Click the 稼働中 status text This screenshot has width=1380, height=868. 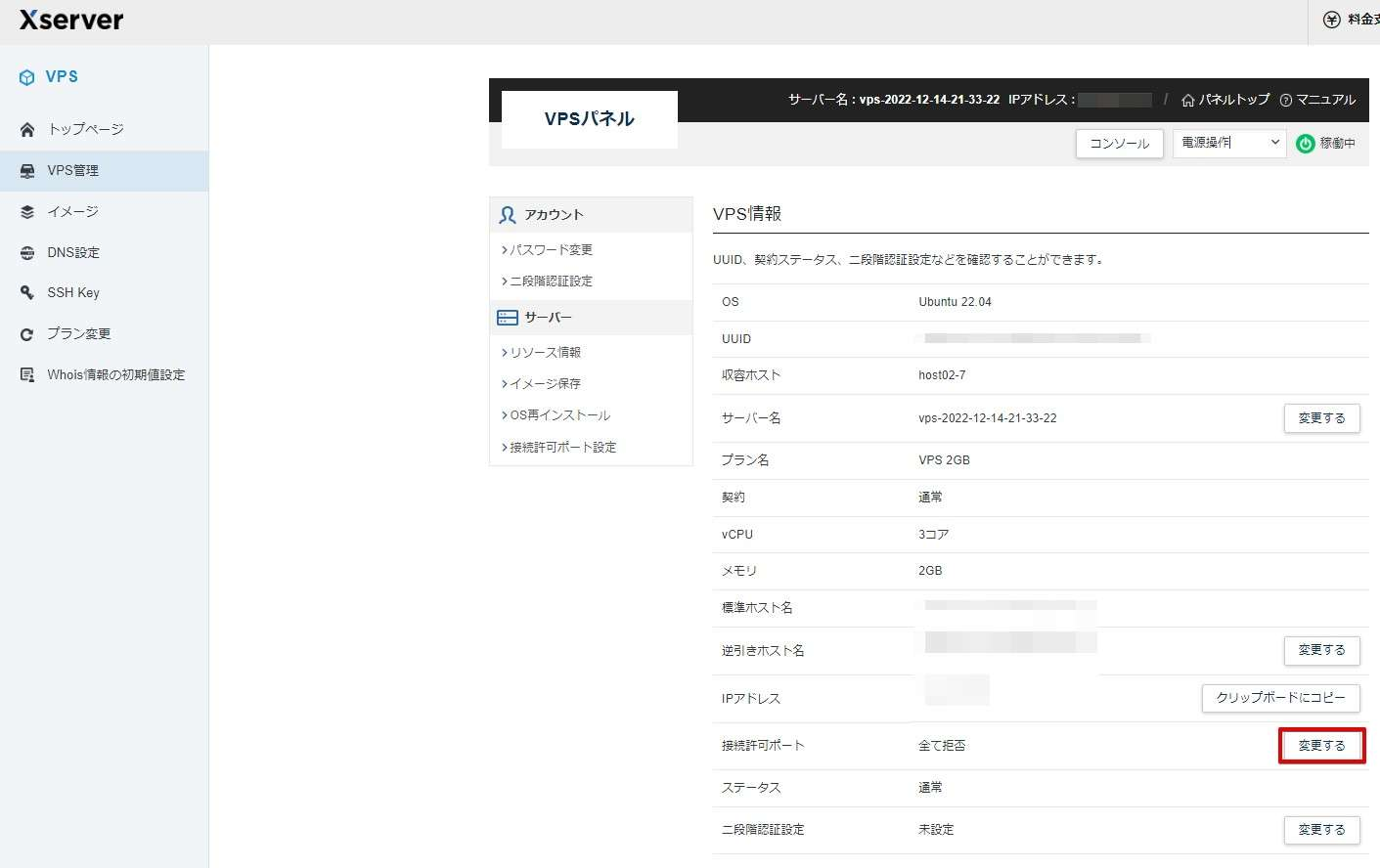1337,144
